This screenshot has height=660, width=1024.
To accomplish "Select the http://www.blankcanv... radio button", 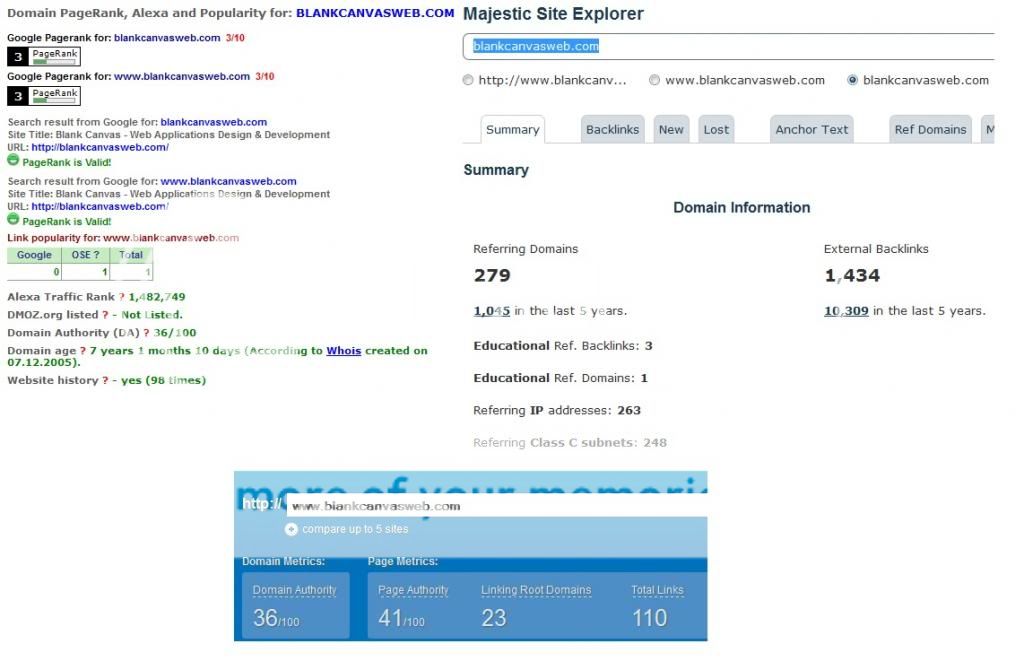I will (x=468, y=80).
